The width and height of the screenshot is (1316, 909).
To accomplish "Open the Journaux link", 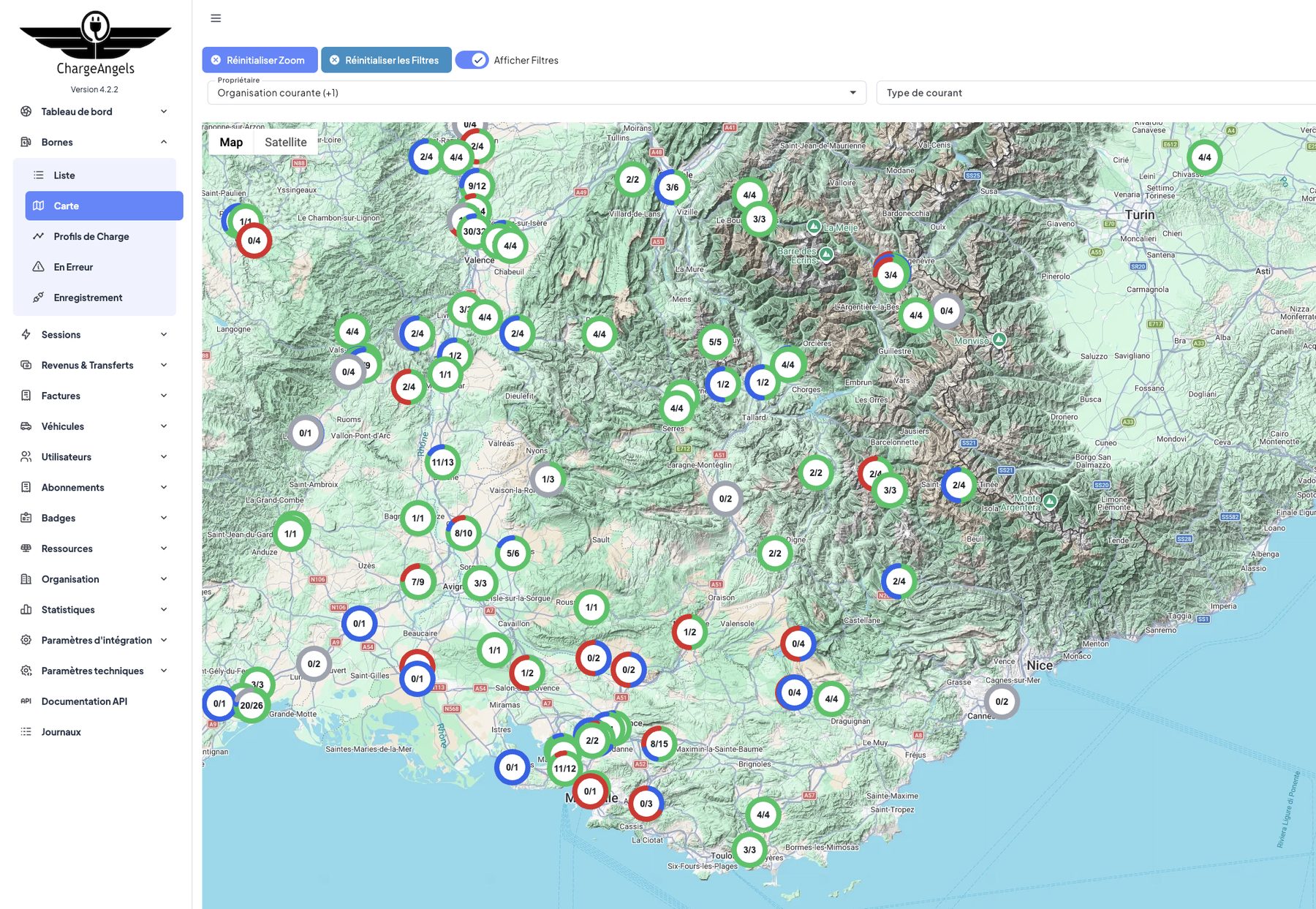I will click(95, 732).
